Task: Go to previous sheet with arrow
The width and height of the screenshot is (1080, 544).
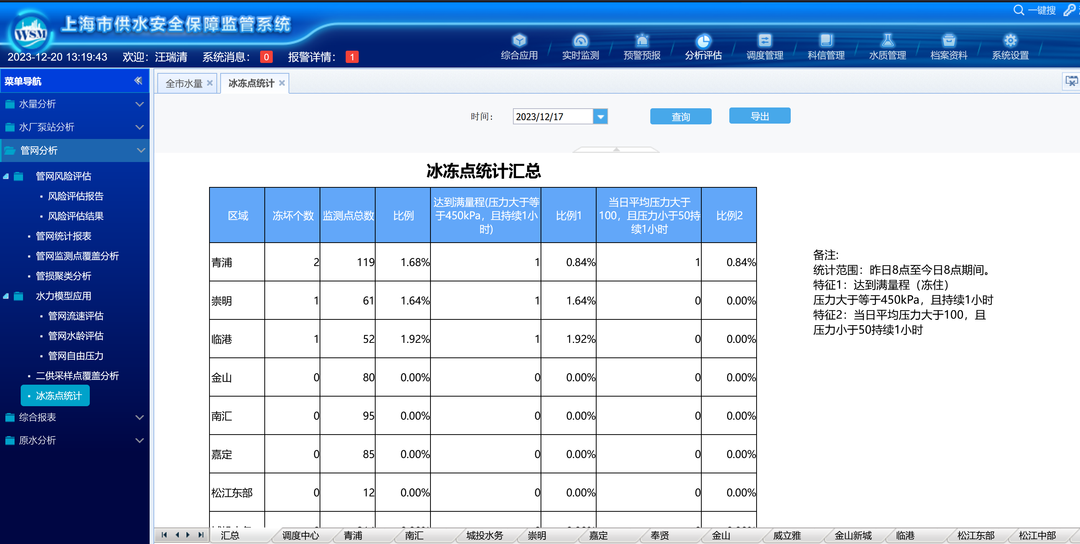Action: pyautogui.click(x=176, y=535)
